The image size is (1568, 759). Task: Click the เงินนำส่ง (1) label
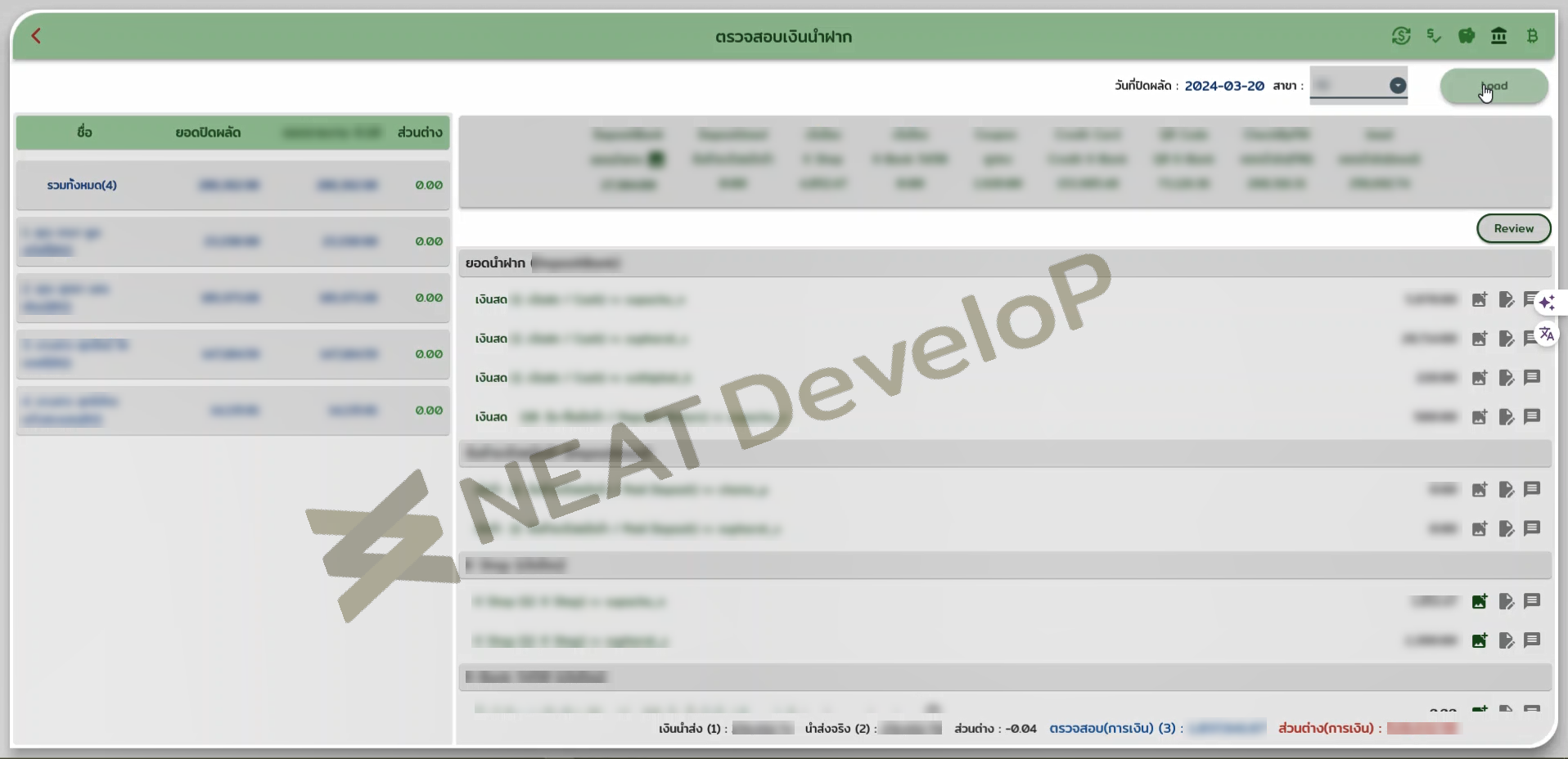(692, 728)
